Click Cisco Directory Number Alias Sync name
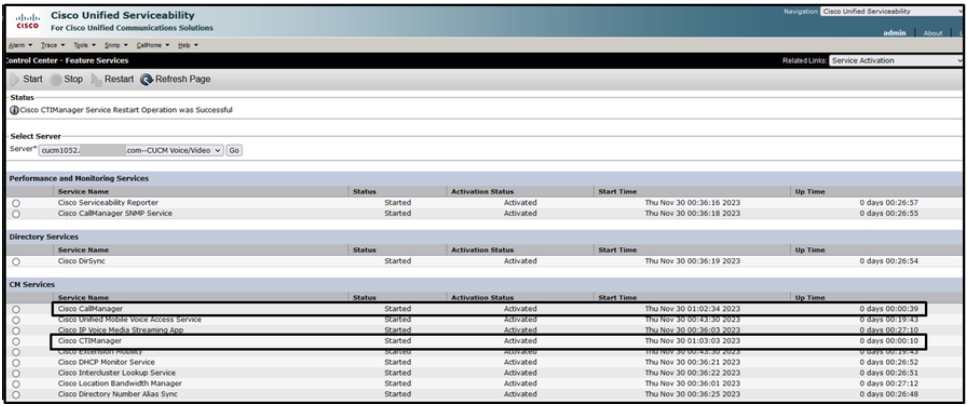This screenshot has width=968, height=407. click(x=120, y=393)
